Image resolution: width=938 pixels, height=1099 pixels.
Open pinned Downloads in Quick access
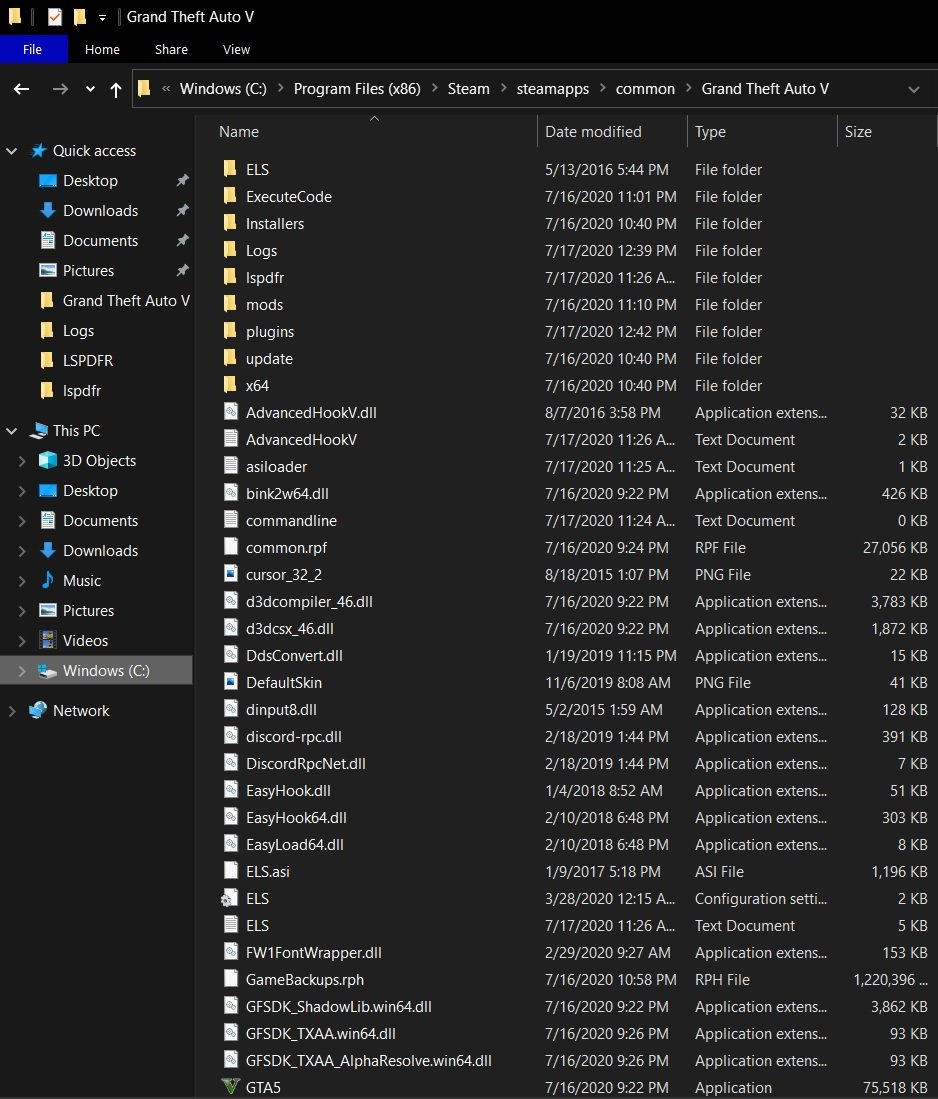100,210
